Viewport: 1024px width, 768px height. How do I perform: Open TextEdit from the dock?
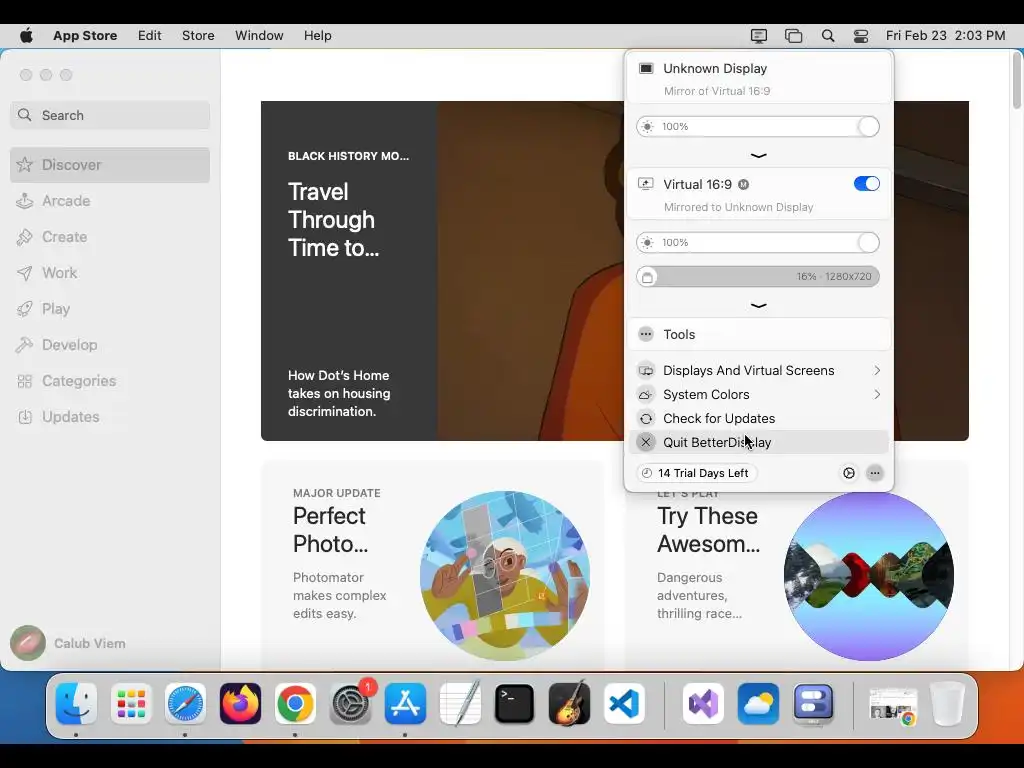460,703
